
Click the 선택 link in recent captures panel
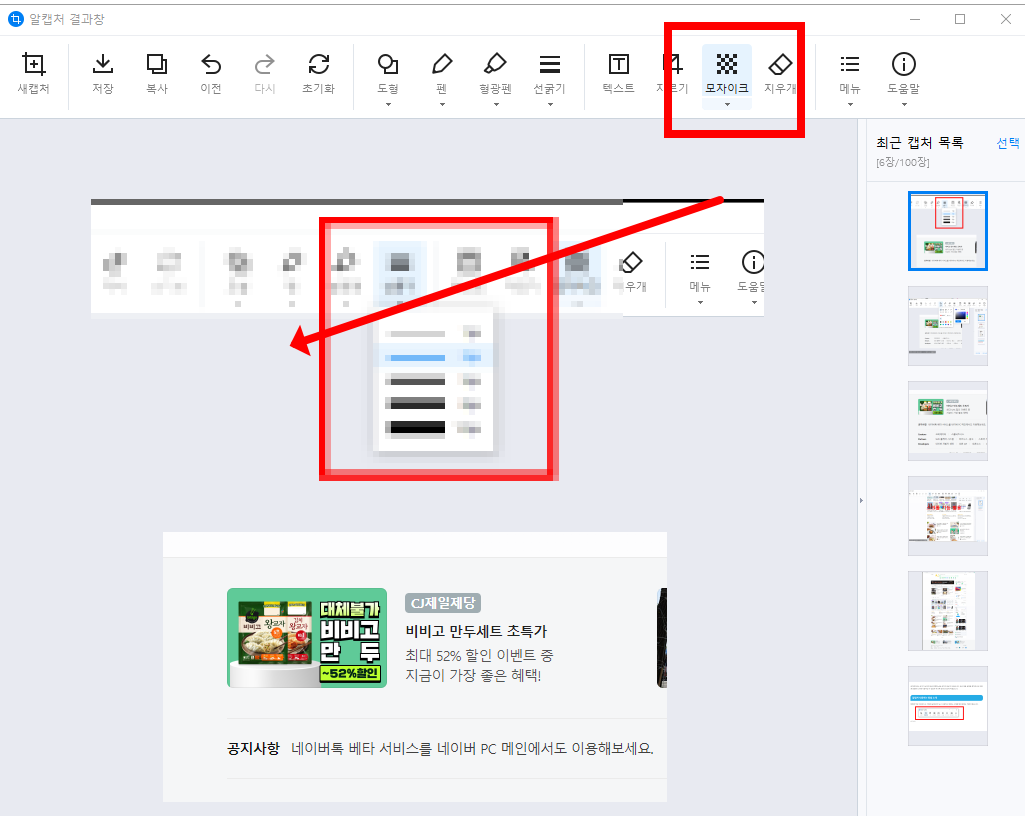point(1008,142)
